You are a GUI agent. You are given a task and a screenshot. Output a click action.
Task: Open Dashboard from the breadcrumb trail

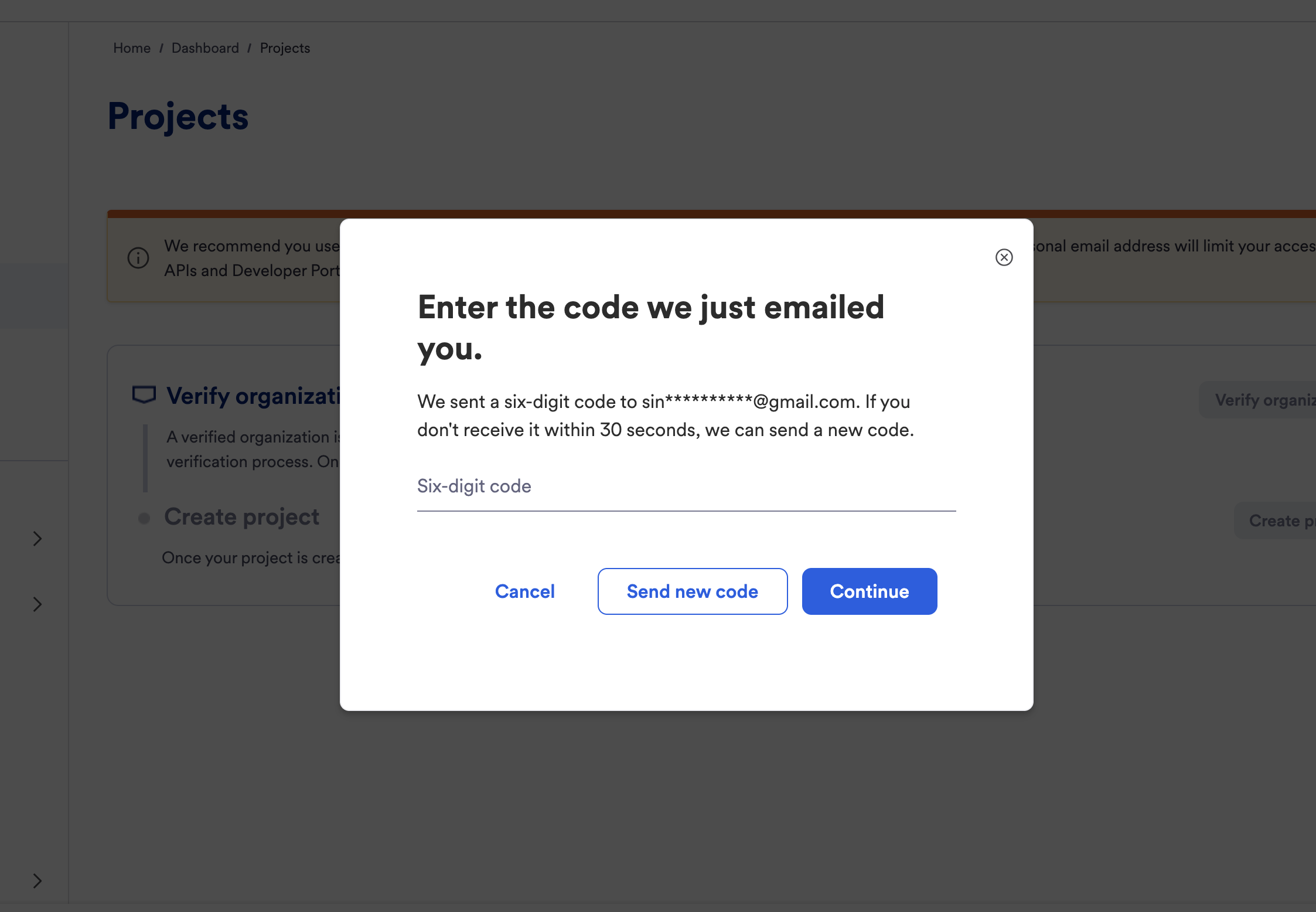[205, 48]
